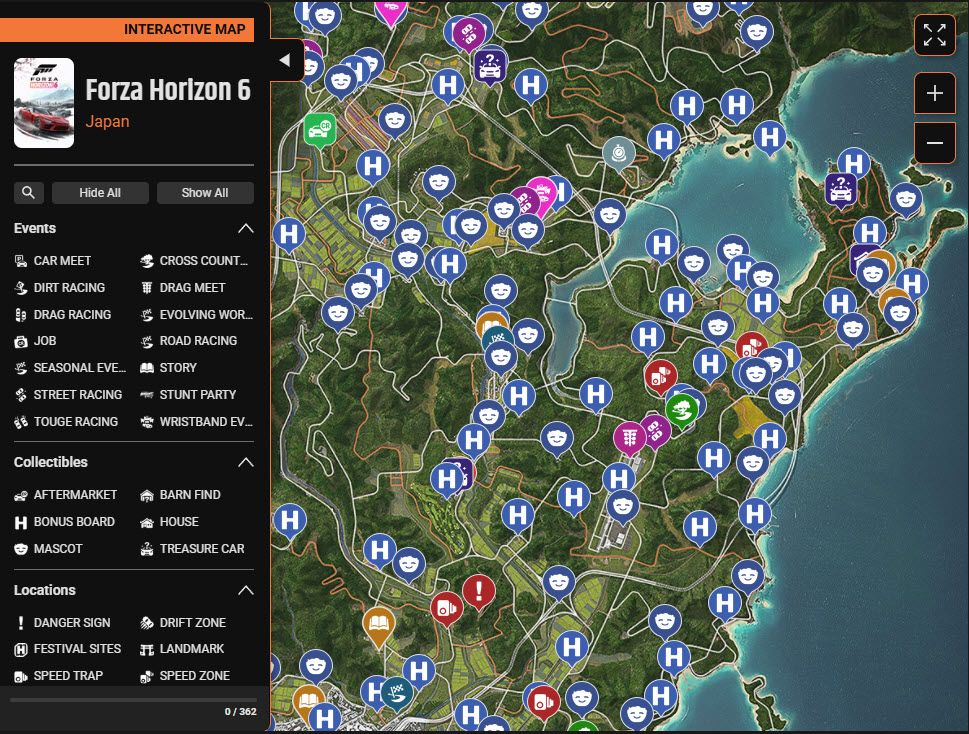Toggle Story markers

point(169,368)
